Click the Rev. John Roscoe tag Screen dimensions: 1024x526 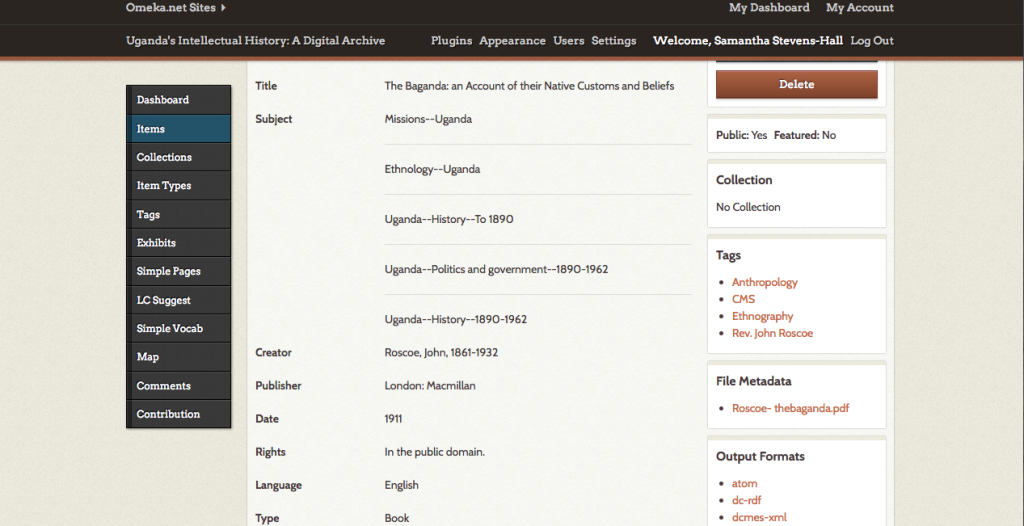[x=772, y=333]
